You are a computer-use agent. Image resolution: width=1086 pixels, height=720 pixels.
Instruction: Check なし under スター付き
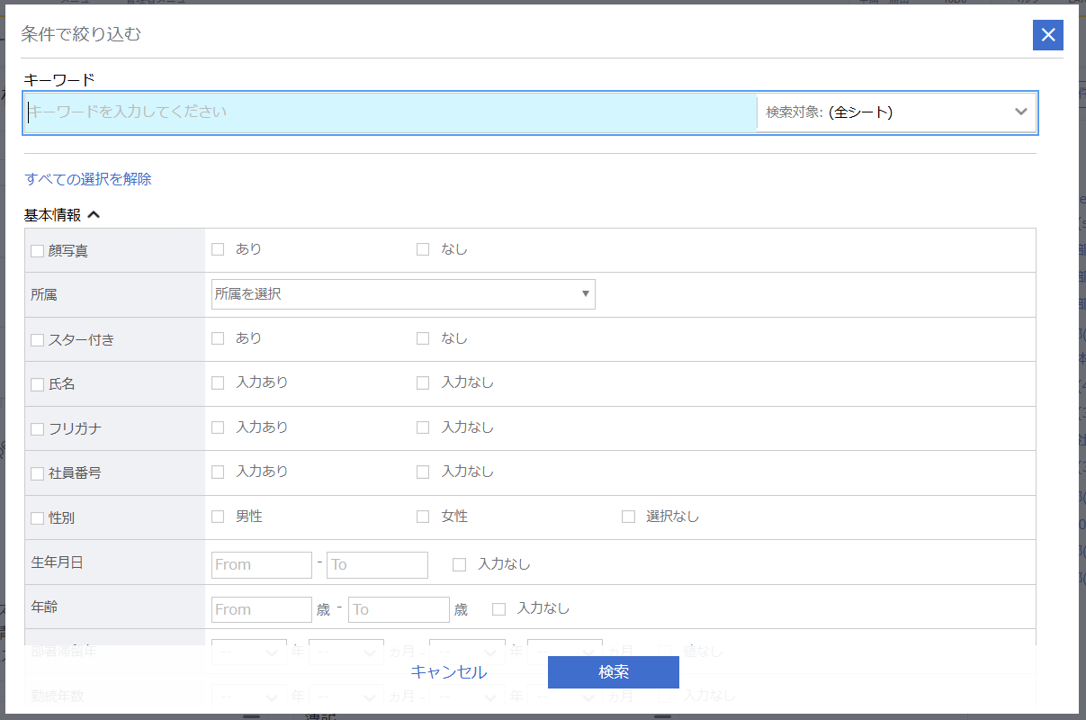(423, 338)
